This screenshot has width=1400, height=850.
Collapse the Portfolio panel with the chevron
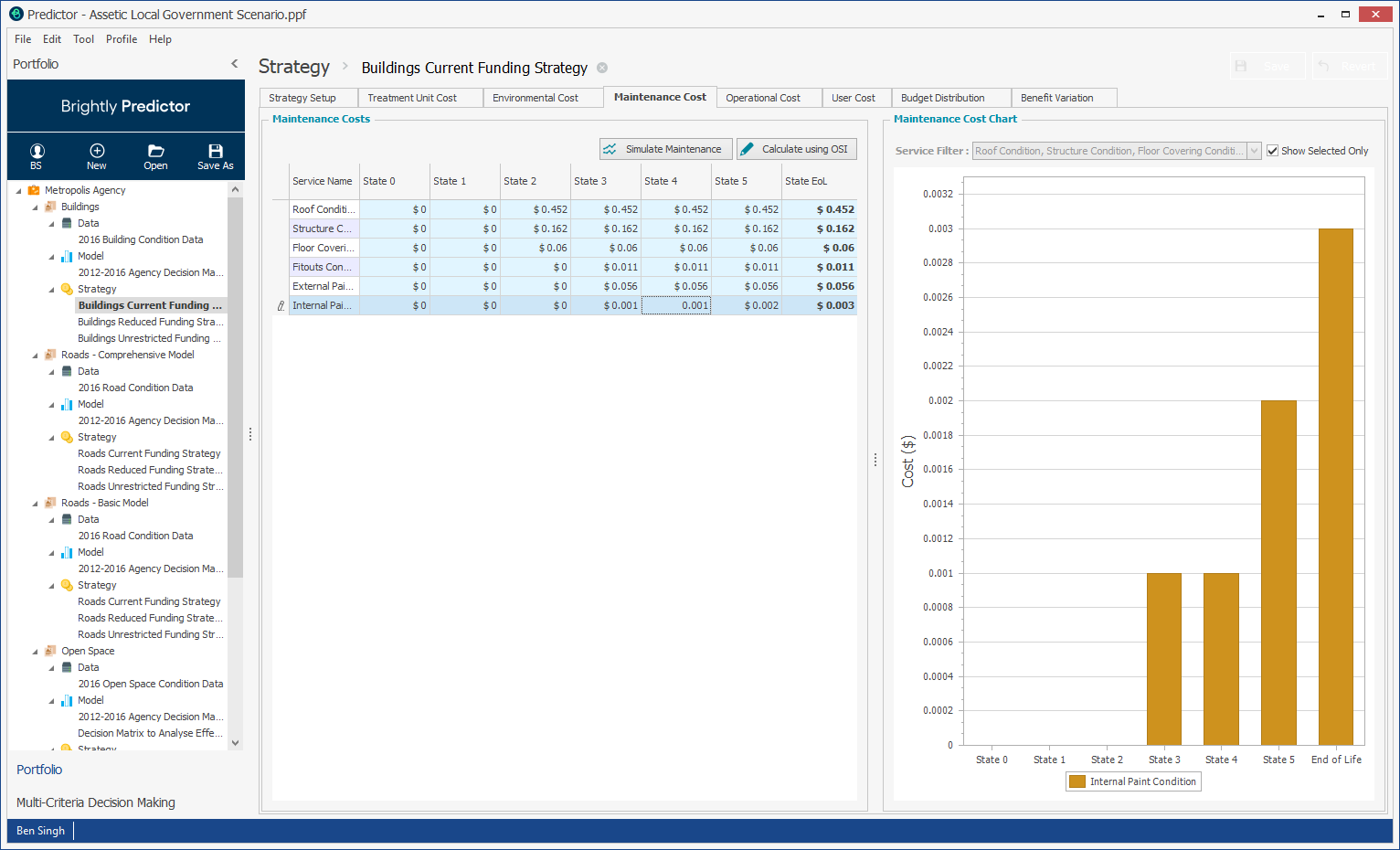click(x=235, y=63)
